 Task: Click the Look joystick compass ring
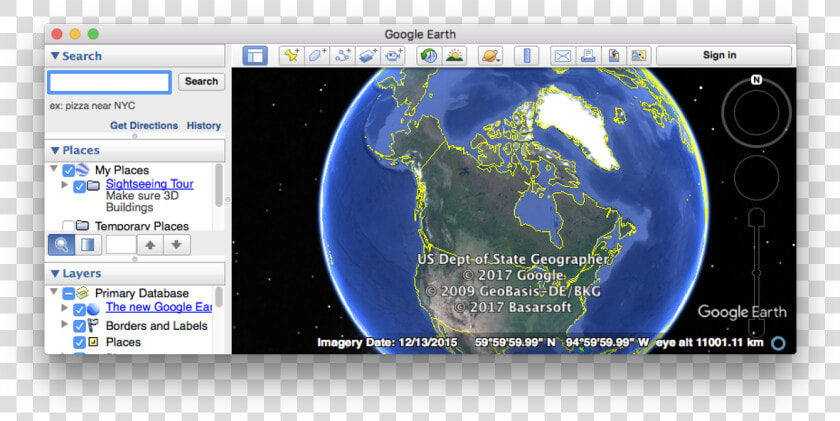[x=756, y=112]
